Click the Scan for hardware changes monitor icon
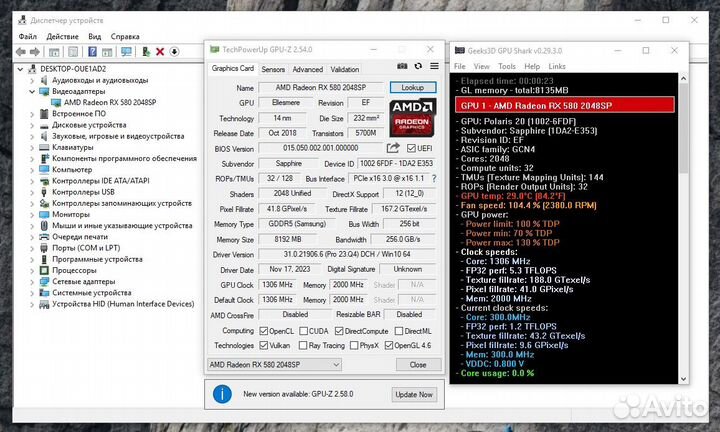The width and height of the screenshot is (720, 432). (126, 51)
